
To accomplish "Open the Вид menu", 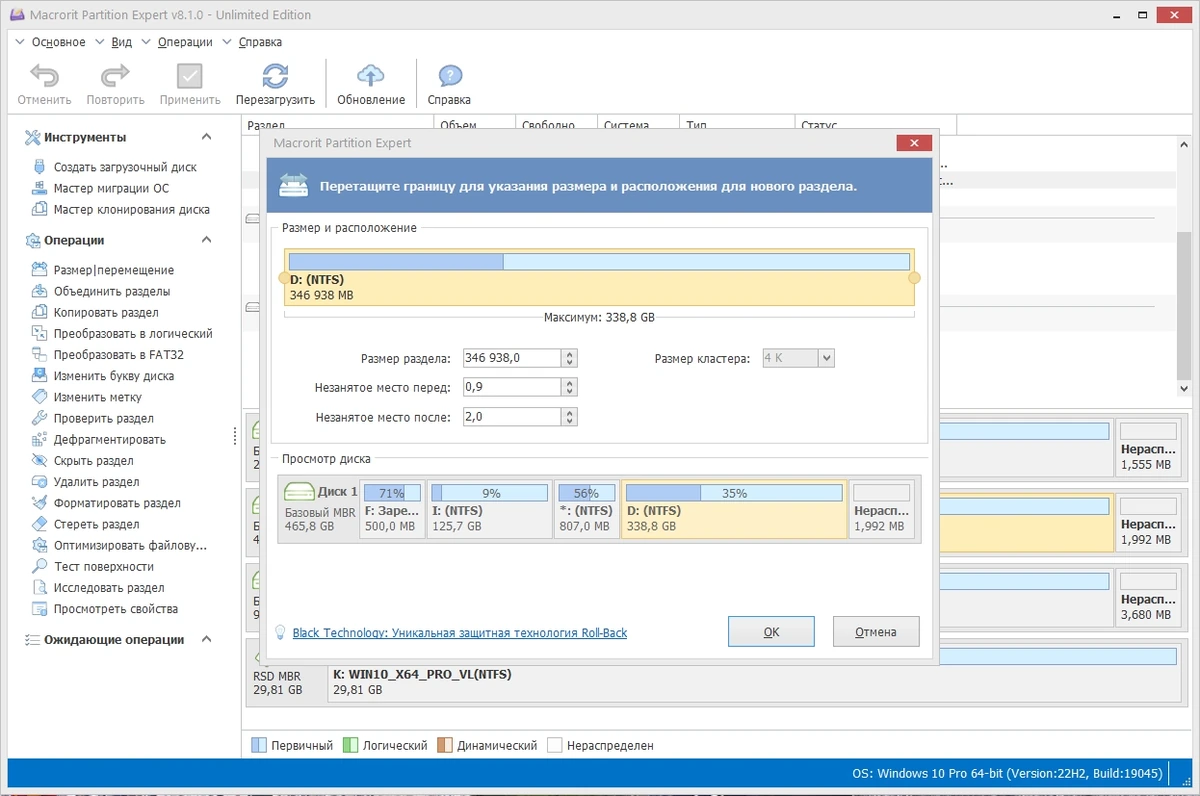I will click(x=121, y=42).
